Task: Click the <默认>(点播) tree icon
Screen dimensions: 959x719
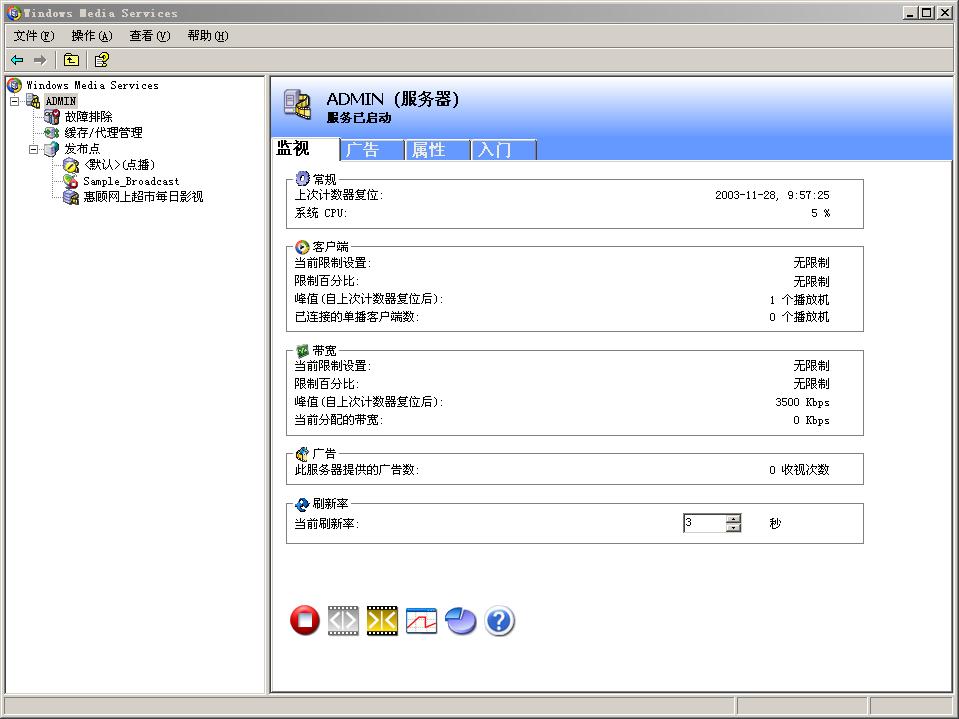Action: coord(71,165)
